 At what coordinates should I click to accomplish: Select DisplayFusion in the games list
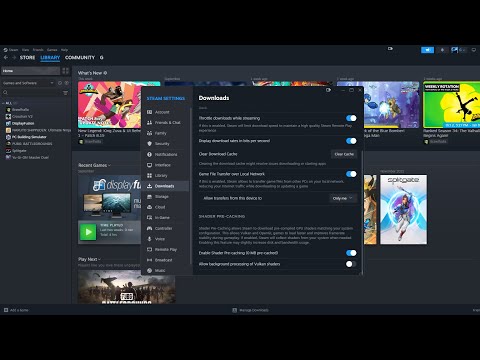tap(23, 123)
